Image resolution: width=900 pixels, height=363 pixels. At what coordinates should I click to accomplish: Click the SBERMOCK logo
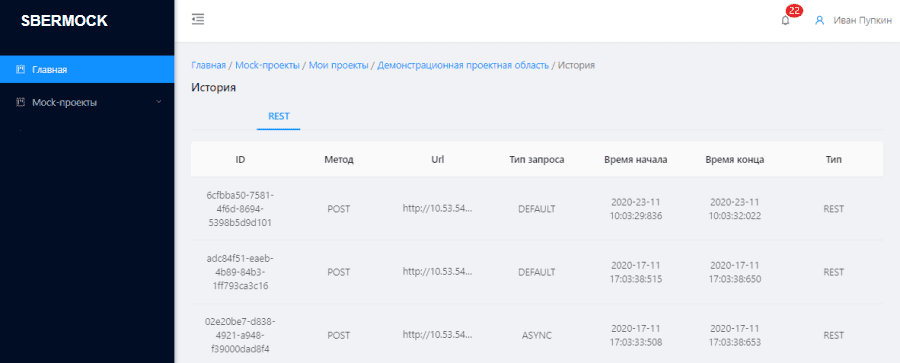64,21
